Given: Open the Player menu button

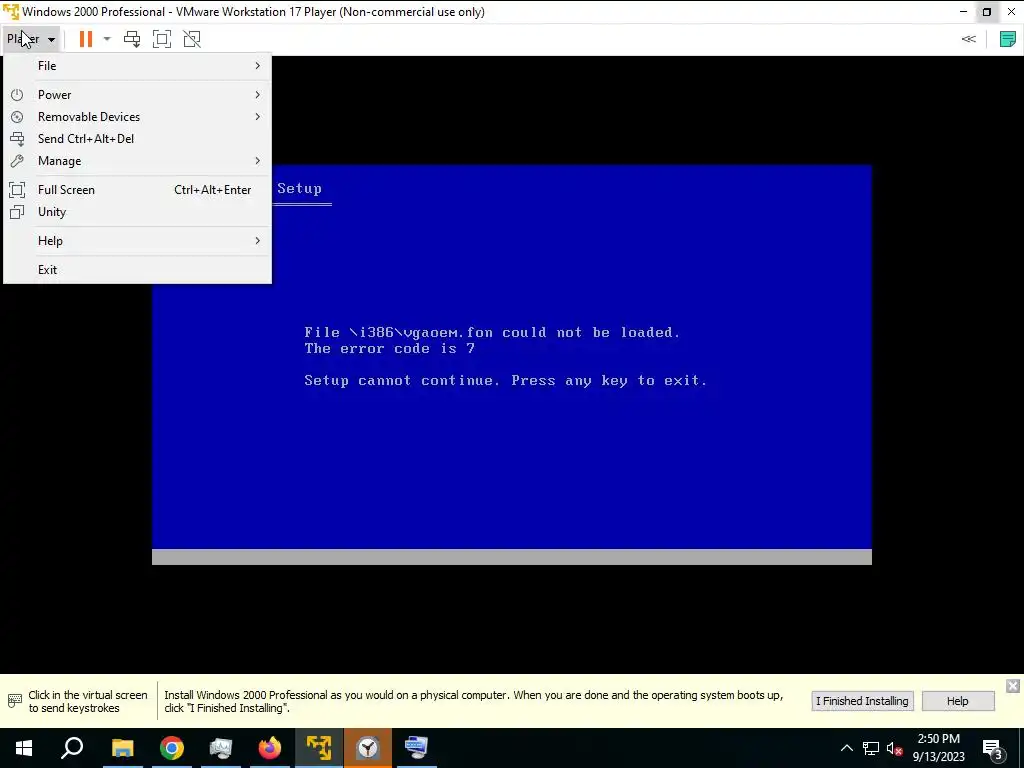Looking at the screenshot, I should pos(31,39).
